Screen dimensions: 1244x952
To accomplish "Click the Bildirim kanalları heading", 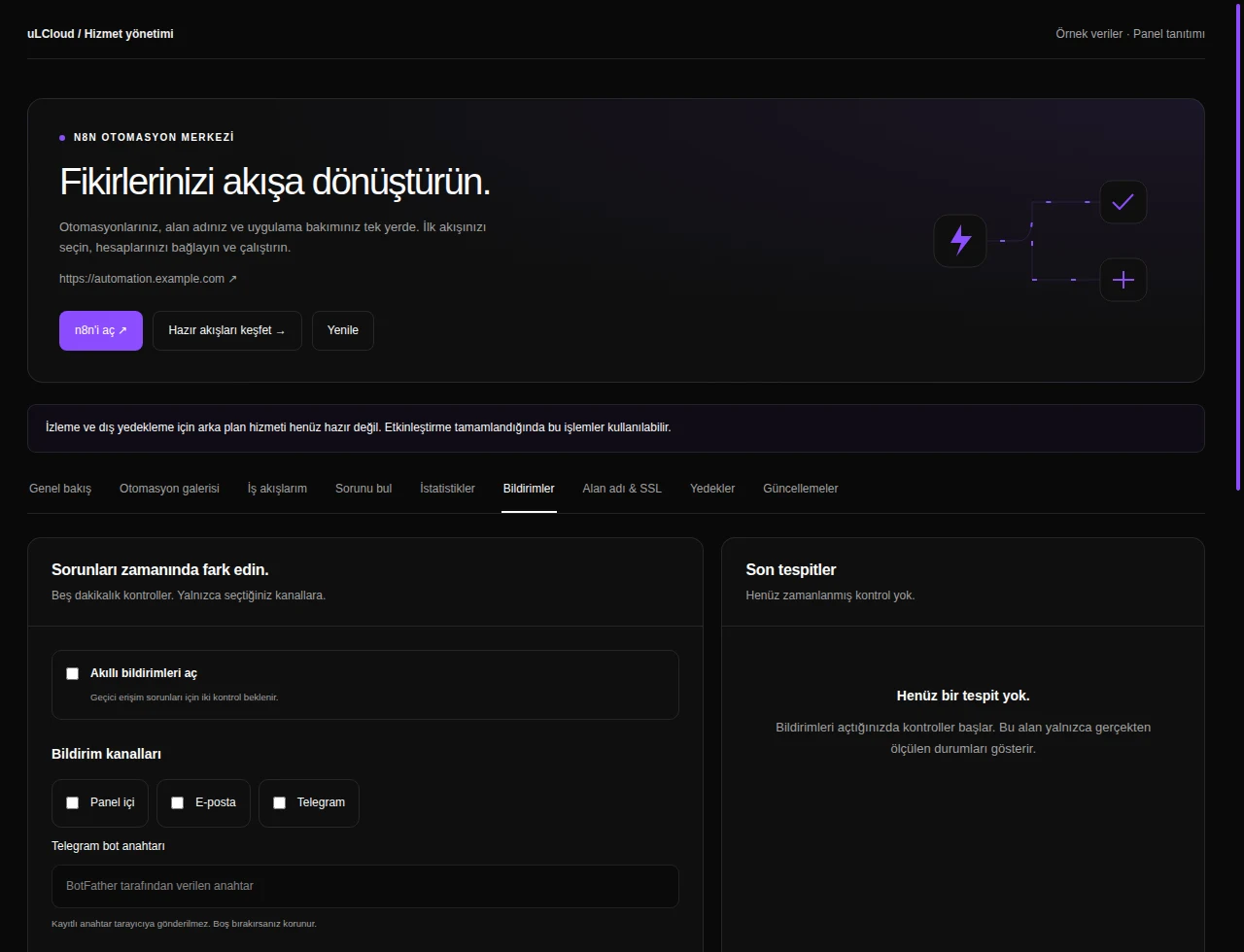I will (x=106, y=754).
